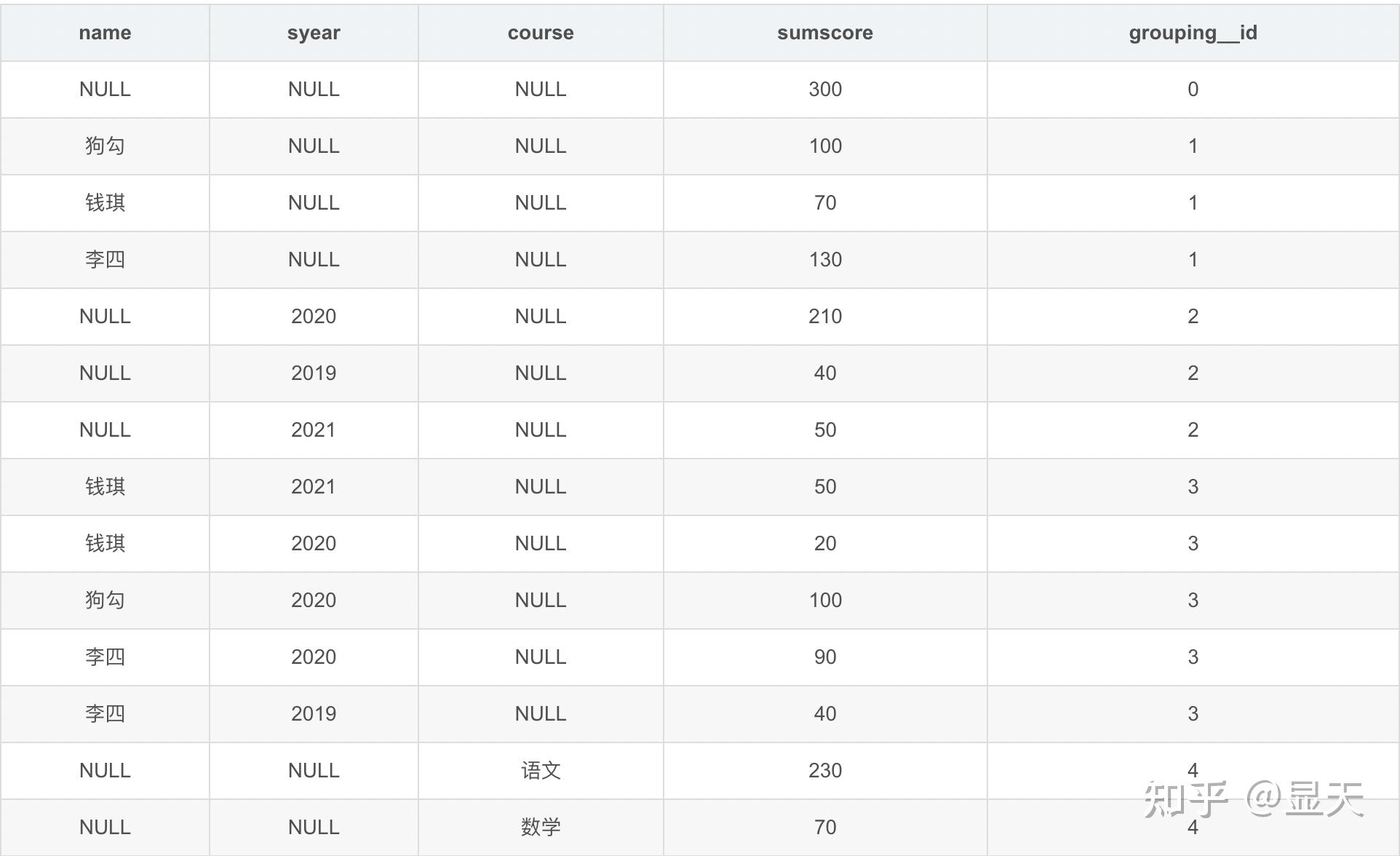The image size is (1400, 856).
Task: Click the course cell 数学
Action: [541, 828]
